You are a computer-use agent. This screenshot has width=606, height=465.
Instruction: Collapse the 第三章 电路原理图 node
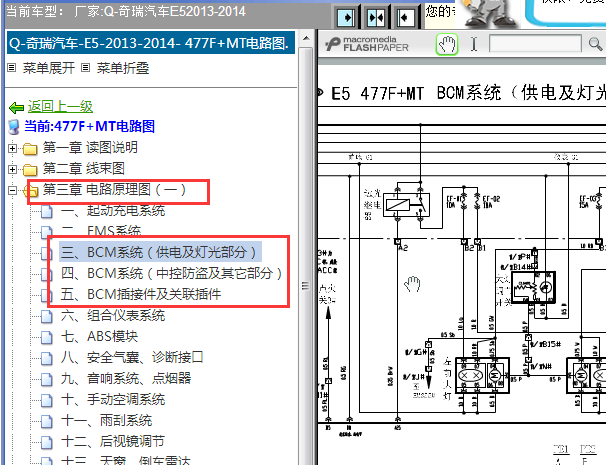pyautogui.click(x=12, y=190)
